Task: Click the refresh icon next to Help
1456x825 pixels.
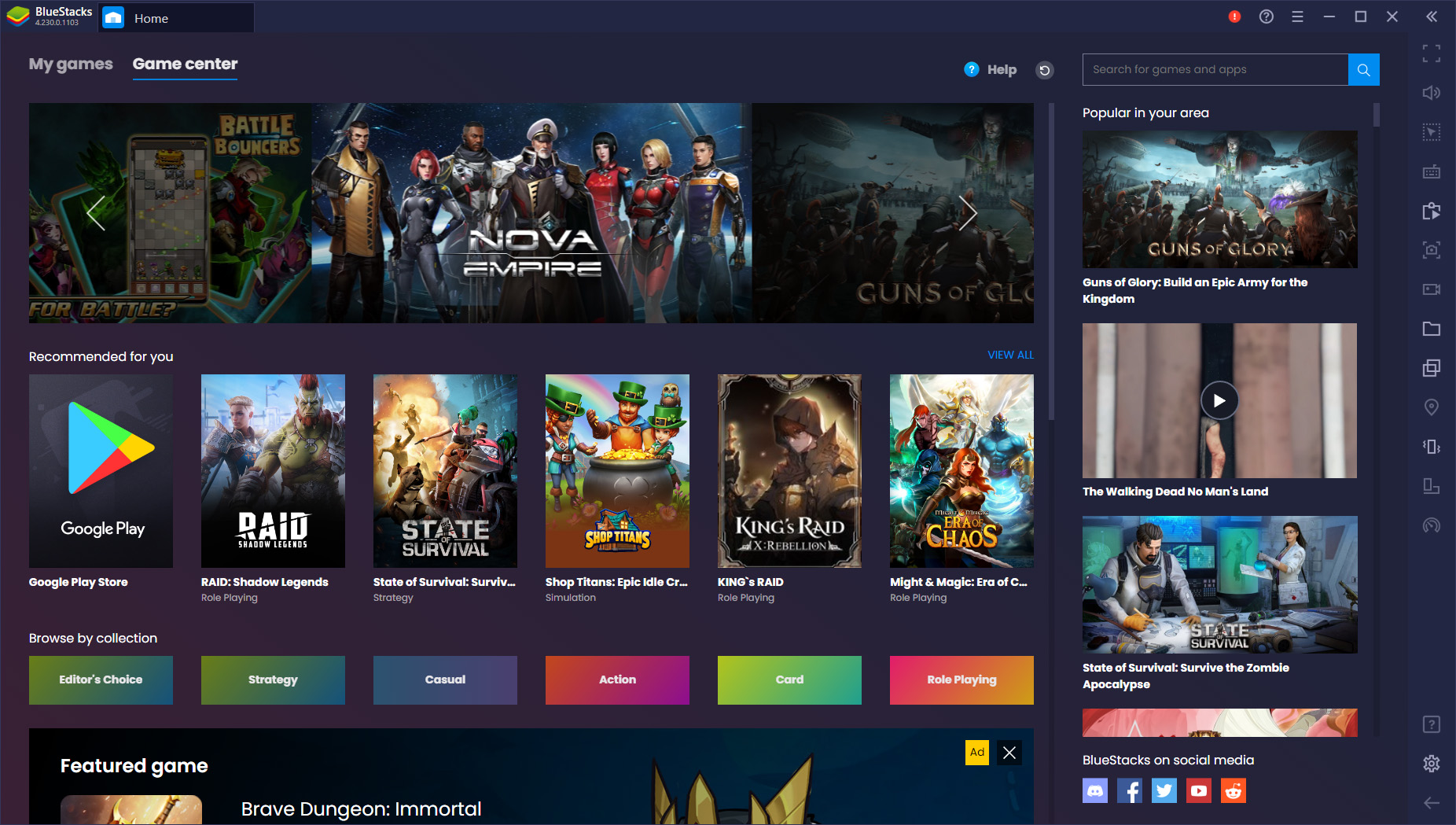Action: click(x=1044, y=70)
